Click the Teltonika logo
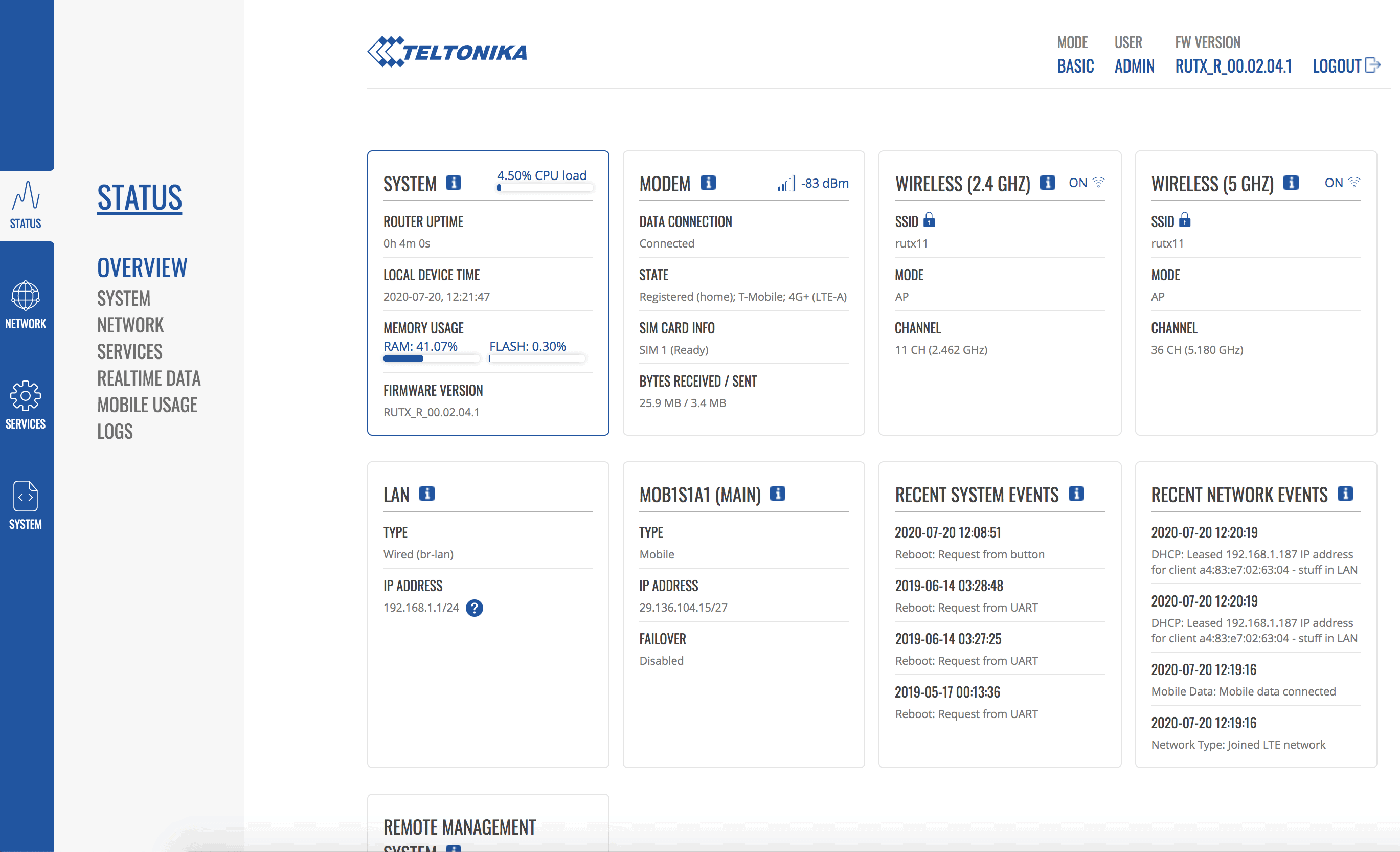Screen dimensions: 1400x852 [447, 52]
